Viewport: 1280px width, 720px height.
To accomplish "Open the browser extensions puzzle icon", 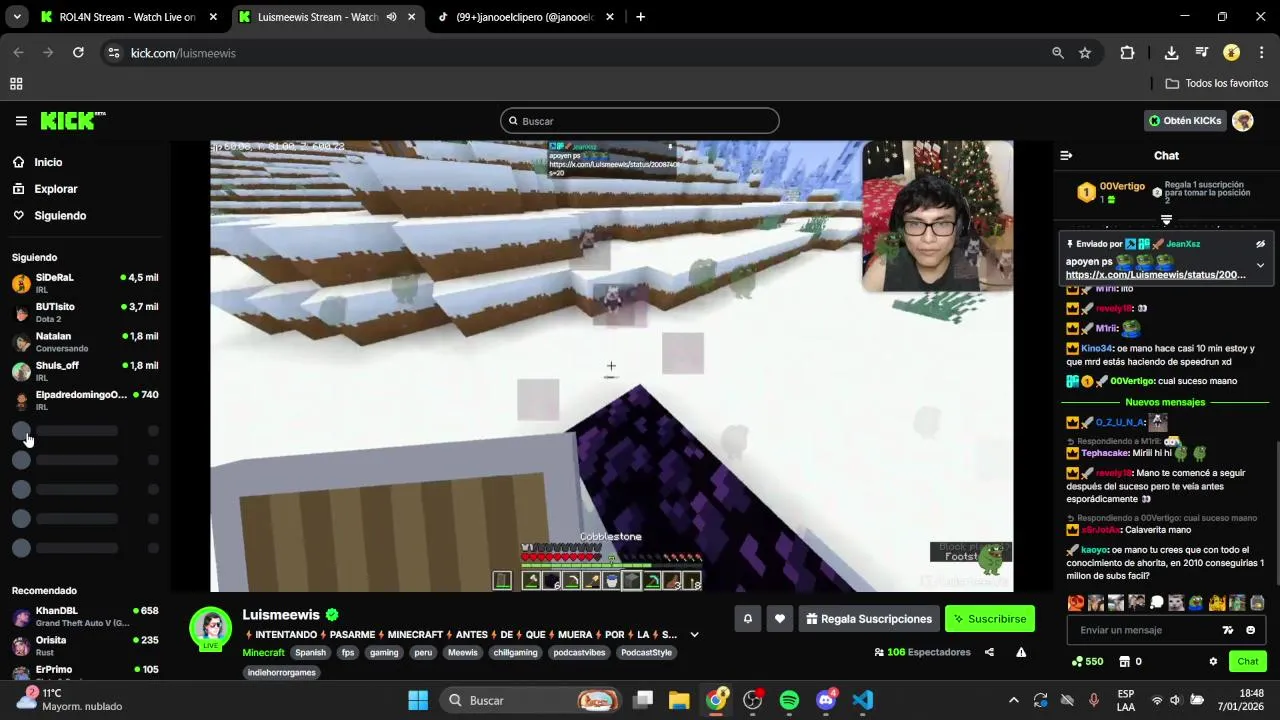I will [x=1127, y=53].
